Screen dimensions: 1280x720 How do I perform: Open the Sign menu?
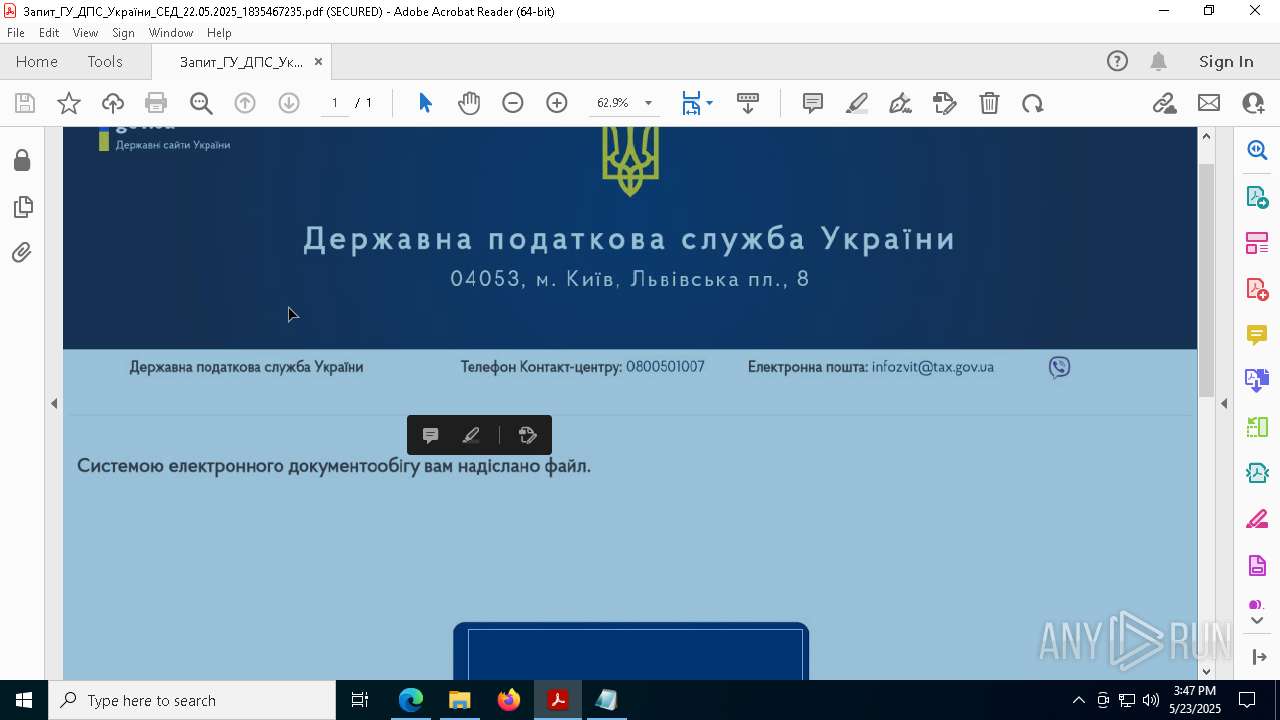[123, 33]
